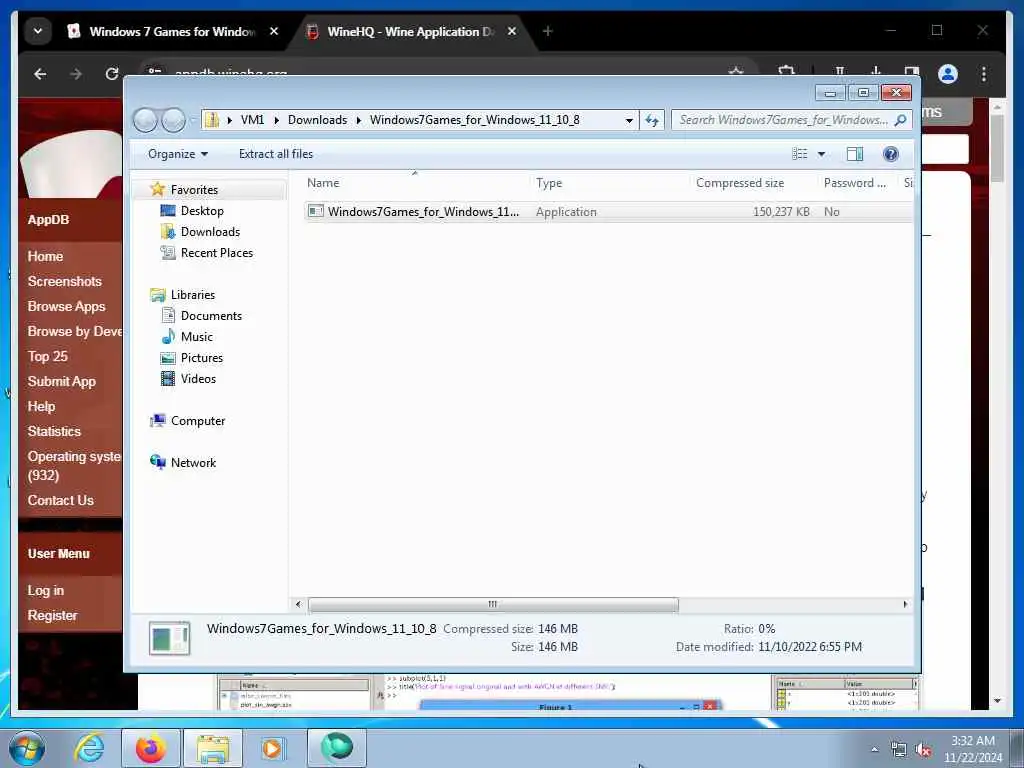The height and width of the screenshot is (768, 1024).
Task: Toggle the preview pane icon
Action: [855, 154]
